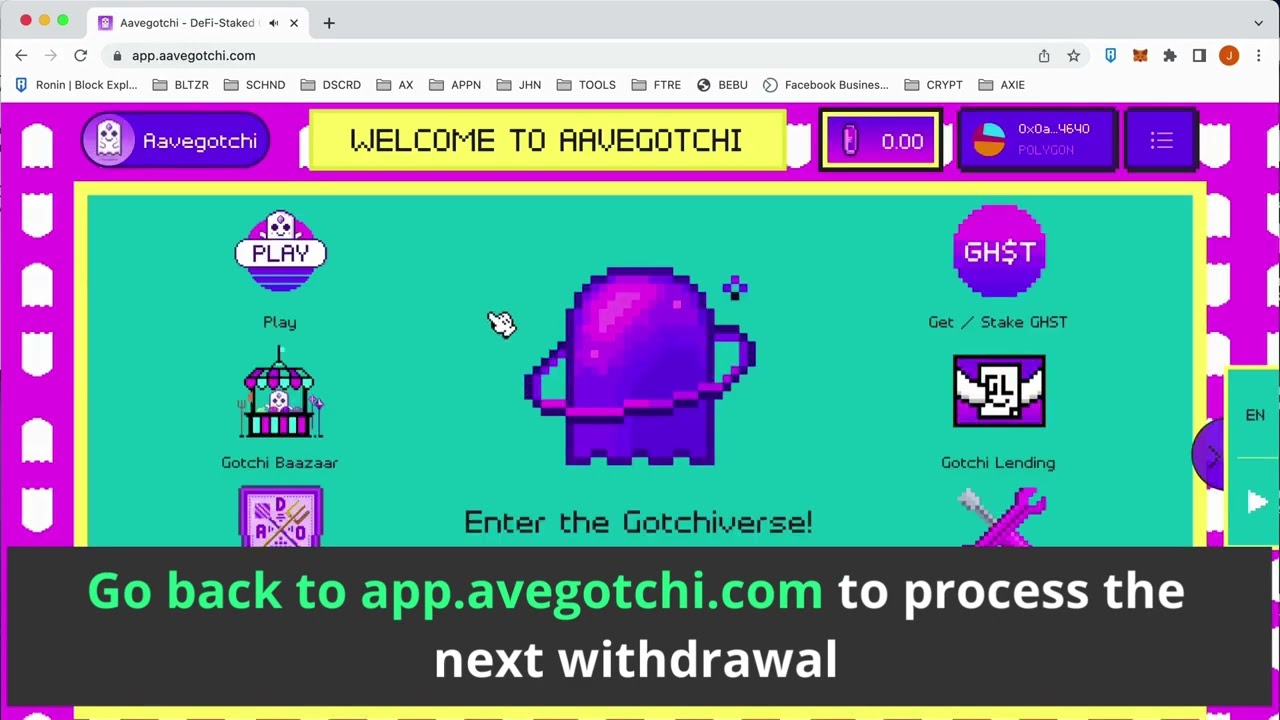Open a new browser tab
This screenshot has height=720, width=1280.
coord(329,22)
